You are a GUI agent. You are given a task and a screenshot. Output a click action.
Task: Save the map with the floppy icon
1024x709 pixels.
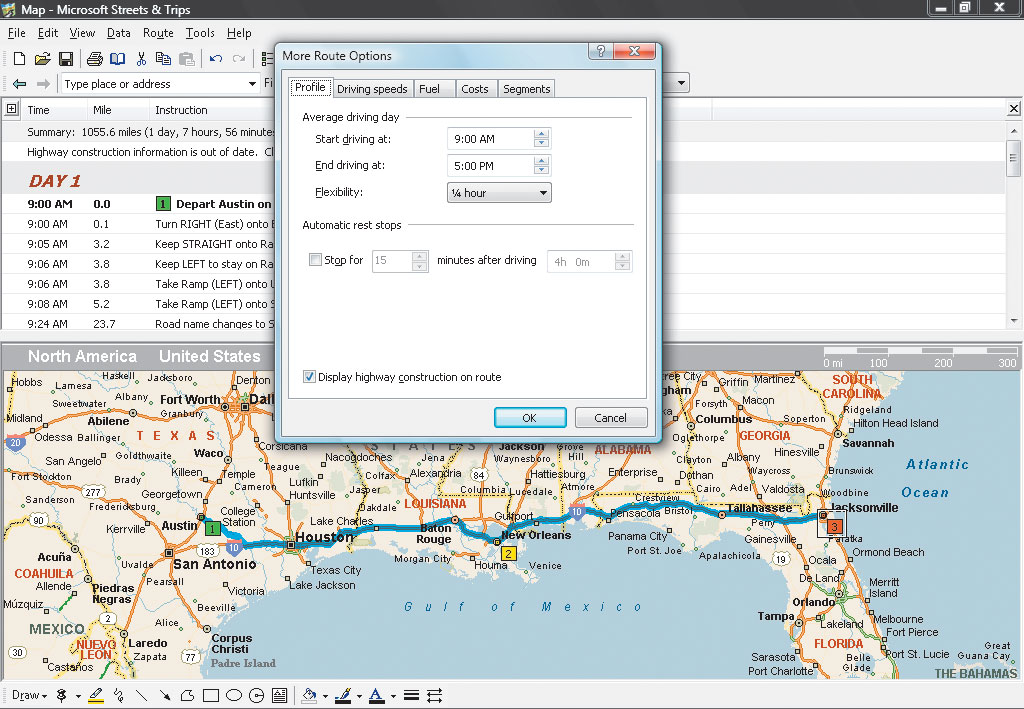pyautogui.click(x=66, y=59)
